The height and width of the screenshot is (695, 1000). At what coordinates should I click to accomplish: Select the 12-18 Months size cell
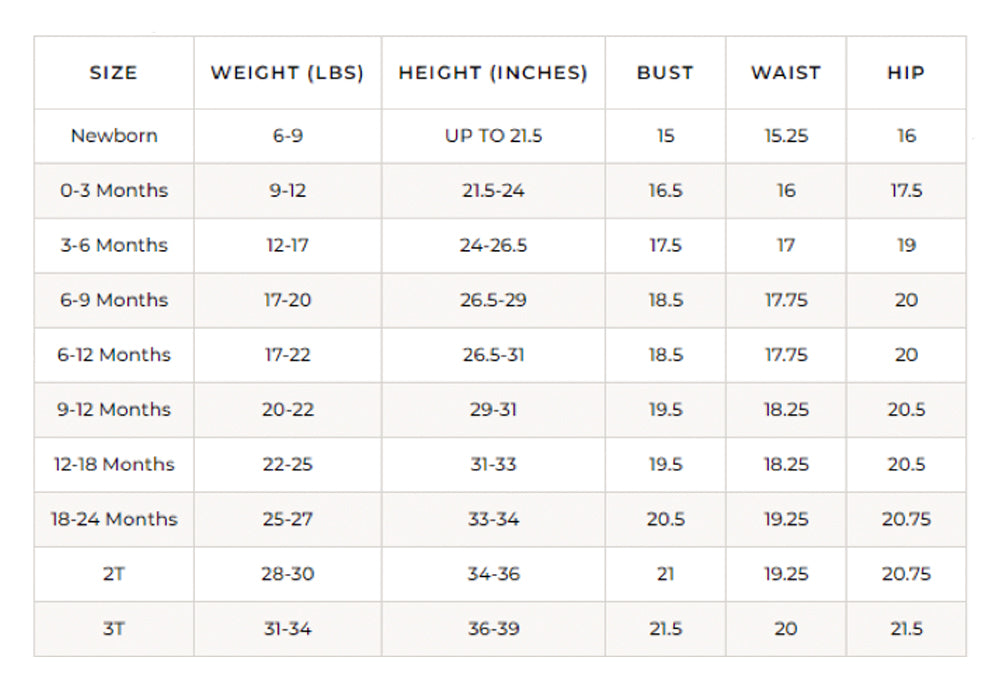click(x=114, y=465)
